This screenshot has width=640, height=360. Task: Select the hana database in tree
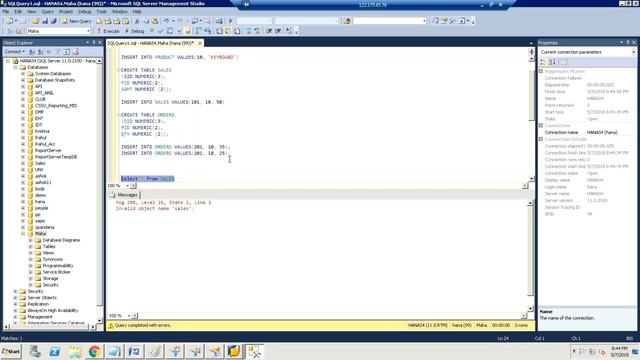pos(40,202)
